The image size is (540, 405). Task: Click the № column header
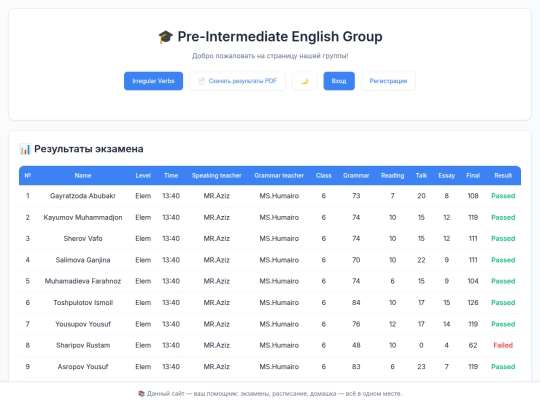tap(28, 176)
